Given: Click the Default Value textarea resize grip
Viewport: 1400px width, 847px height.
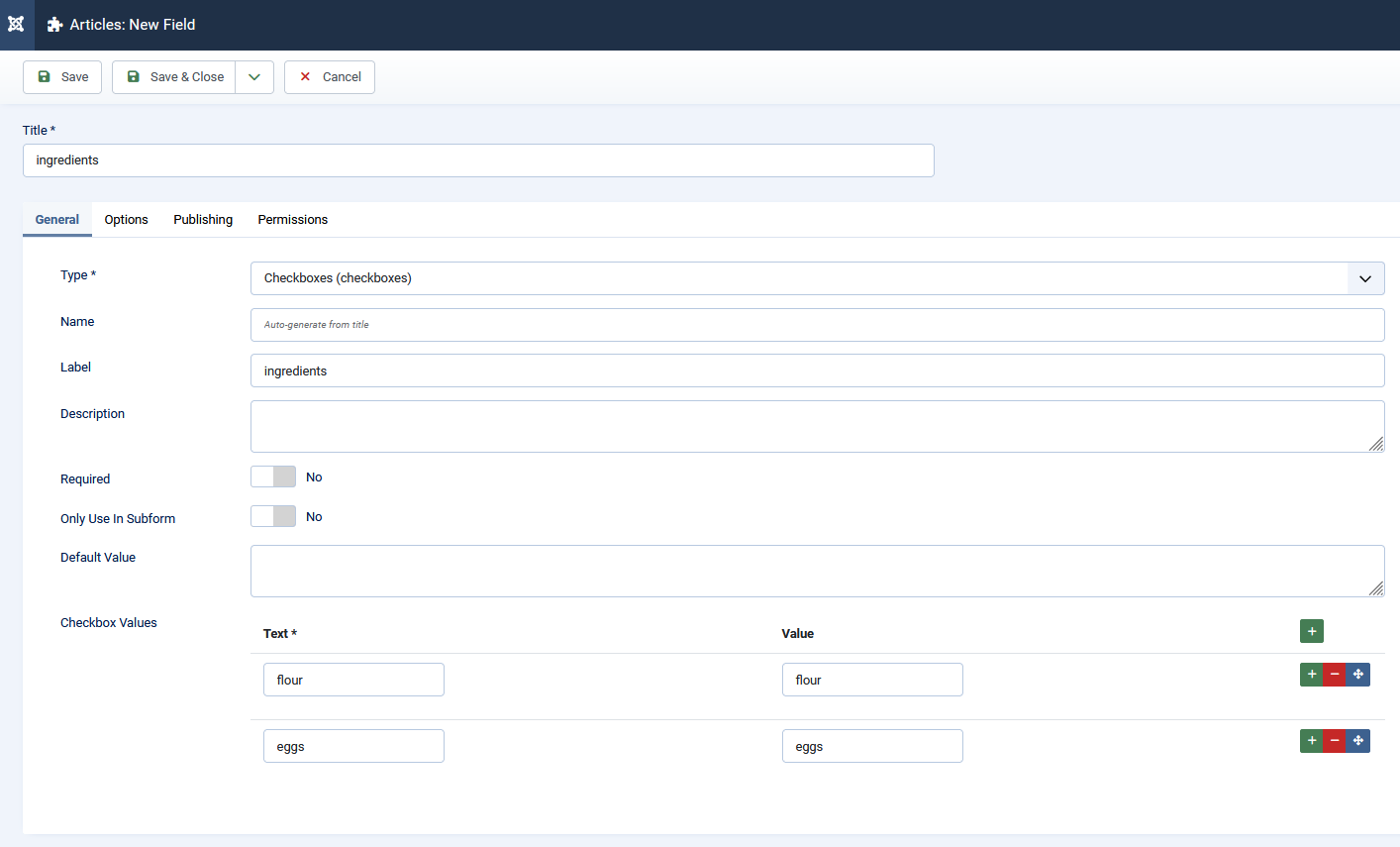Looking at the screenshot, I should point(1376,588).
